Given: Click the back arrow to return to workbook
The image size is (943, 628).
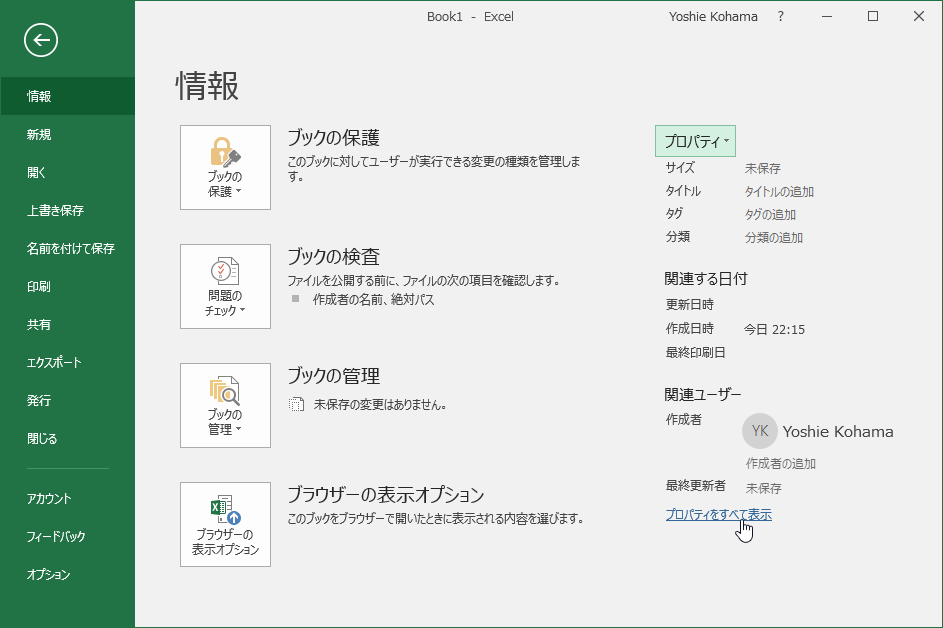Looking at the screenshot, I should [41, 40].
